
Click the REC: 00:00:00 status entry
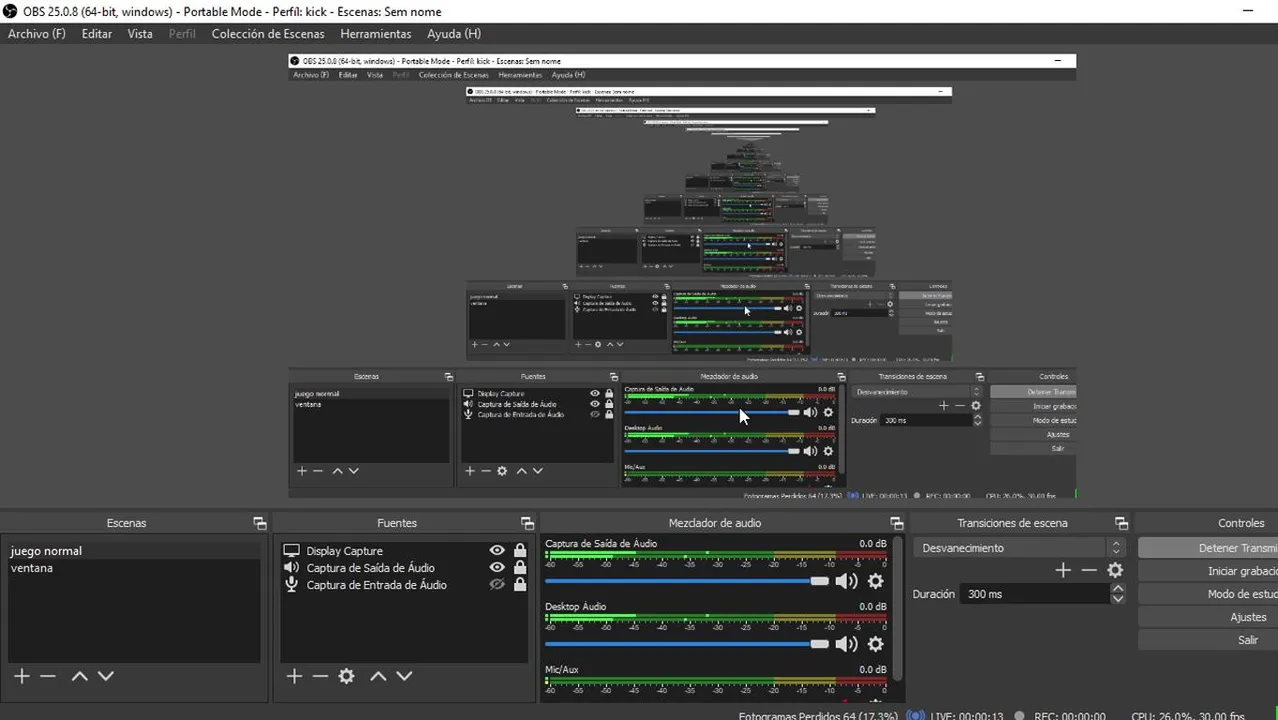1060,716
